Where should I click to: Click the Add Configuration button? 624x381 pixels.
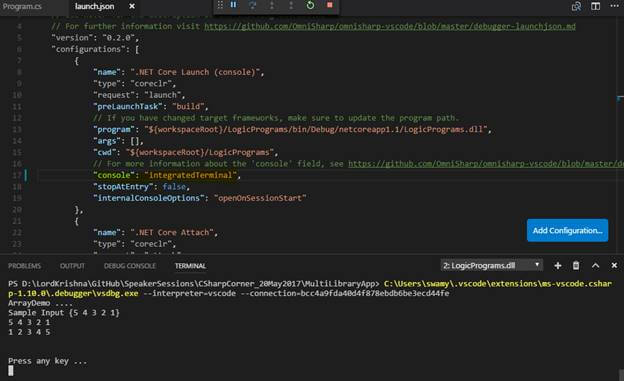(567, 230)
